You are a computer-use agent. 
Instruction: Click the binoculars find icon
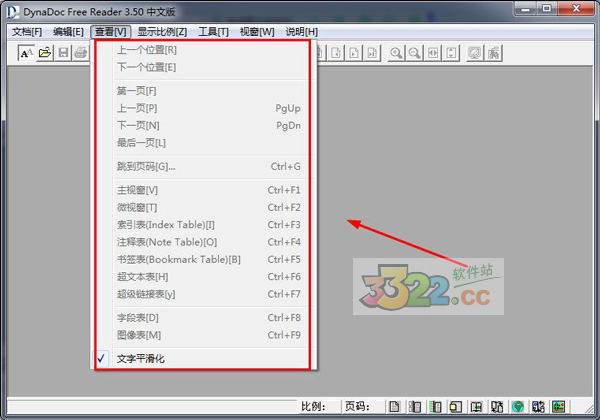click(494, 53)
